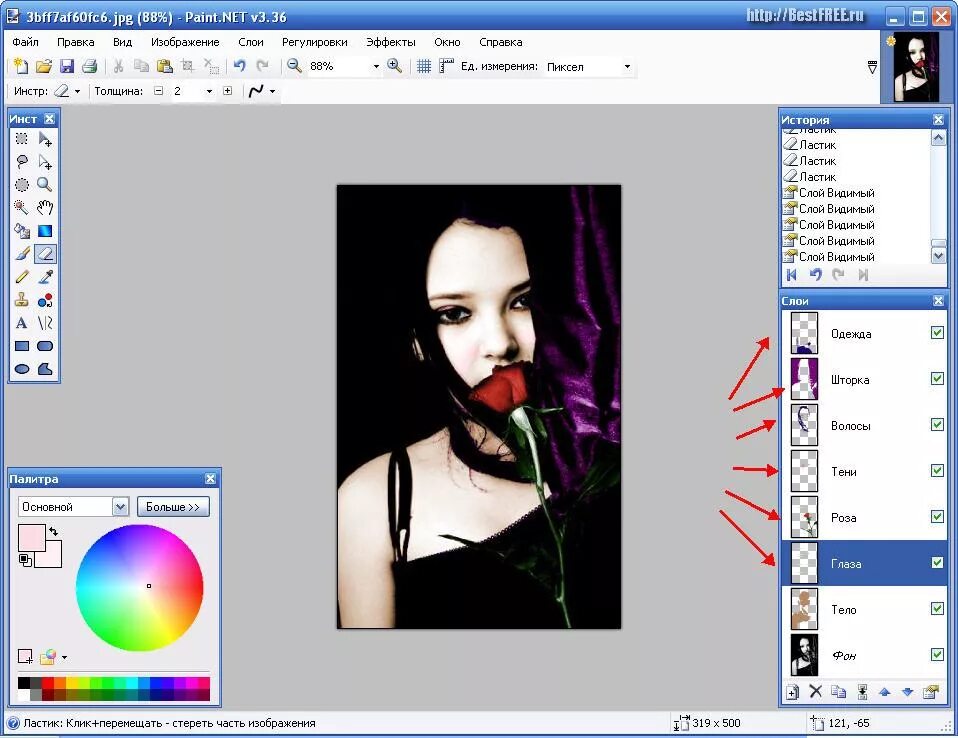
Task: Select the Recolor tool
Action: coord(45,300)
